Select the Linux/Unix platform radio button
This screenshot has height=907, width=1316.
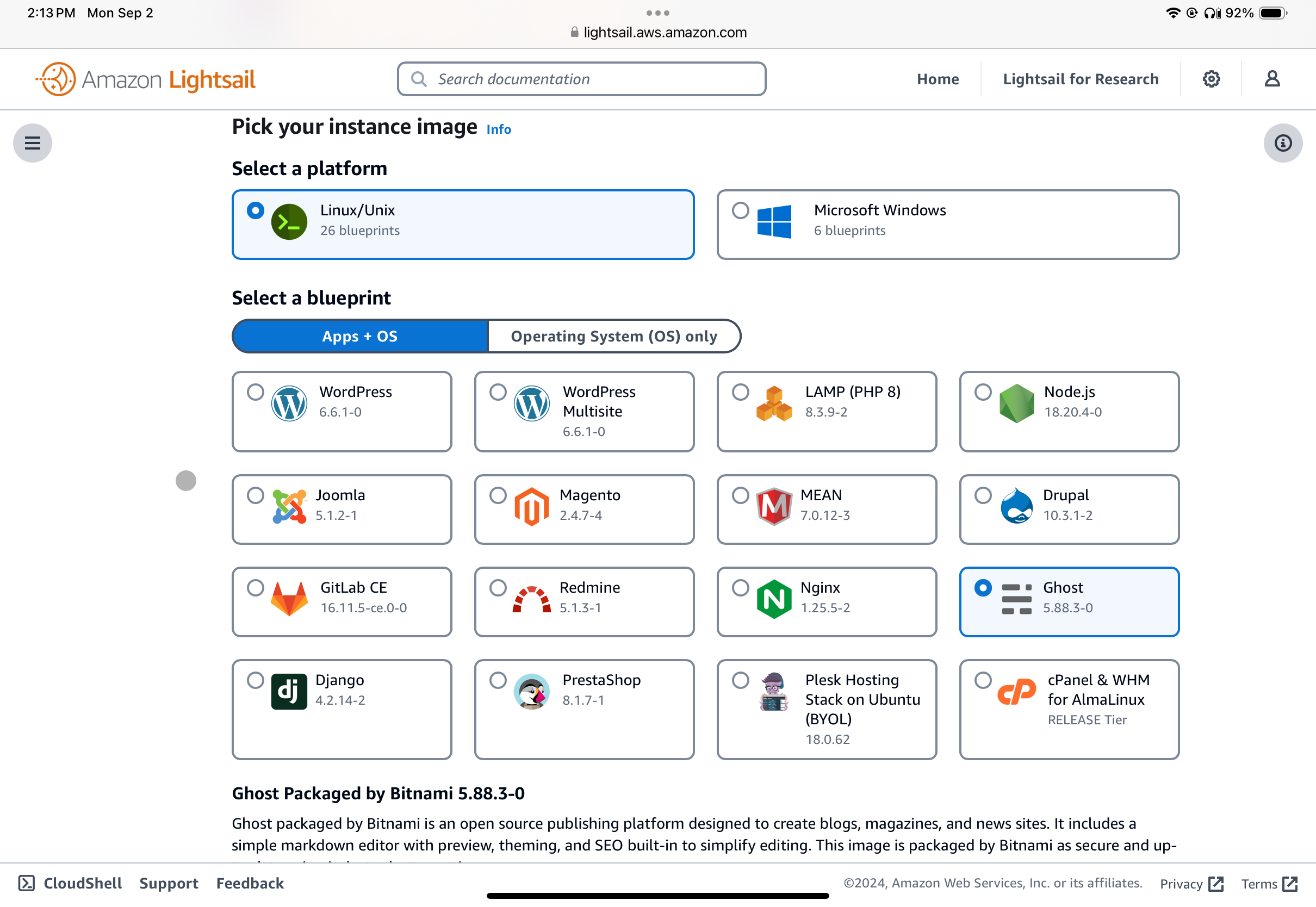pos(256,210)
